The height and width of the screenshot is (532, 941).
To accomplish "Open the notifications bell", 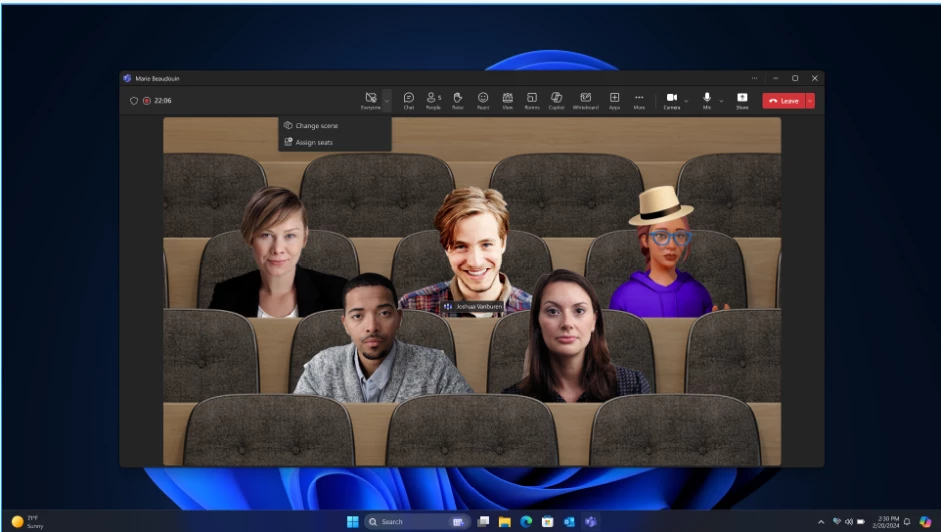I will coord(907,522).
